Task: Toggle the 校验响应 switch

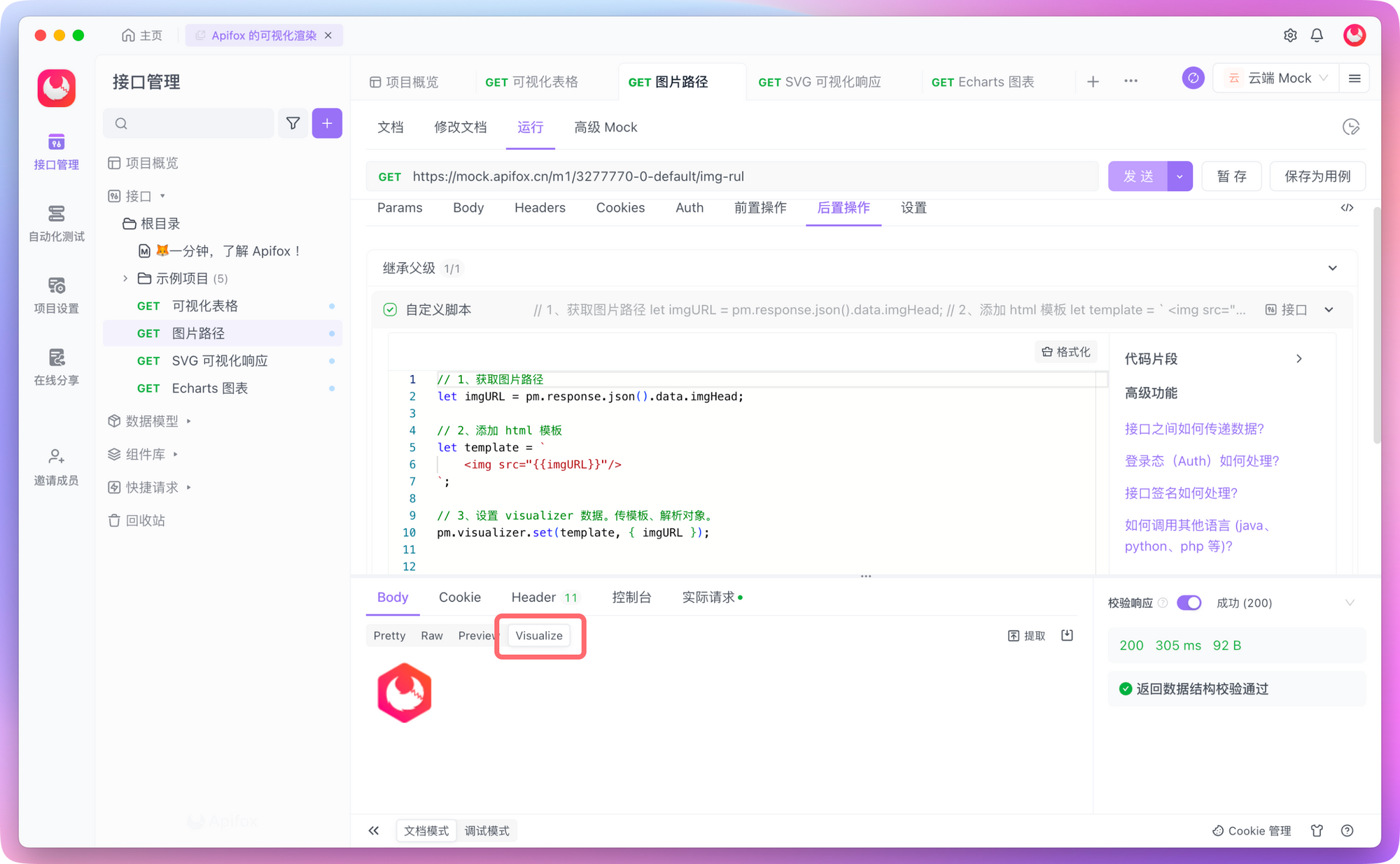Action: (1189, 602)
